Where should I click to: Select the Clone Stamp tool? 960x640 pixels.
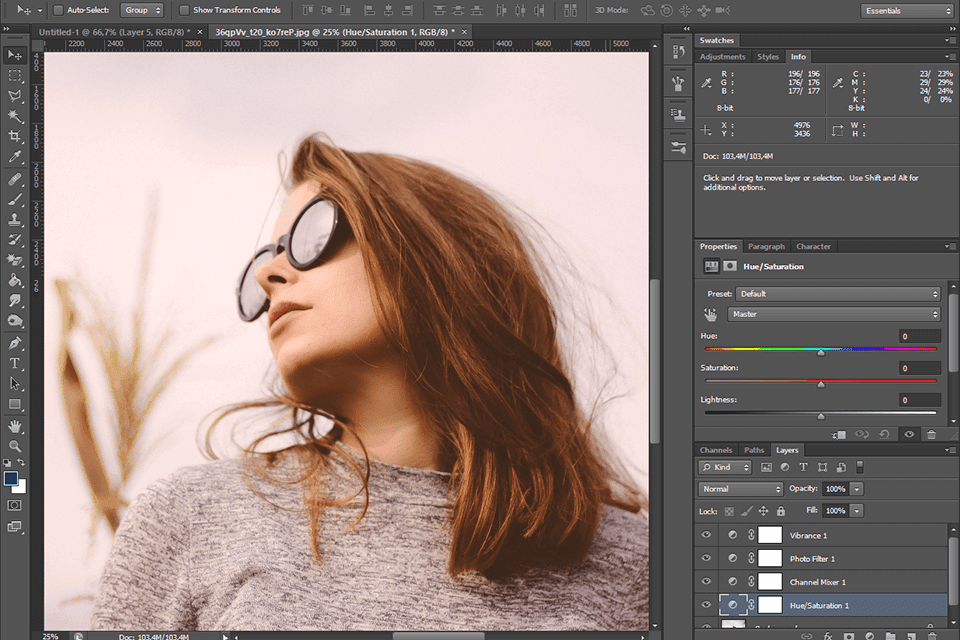coord(15,219)
